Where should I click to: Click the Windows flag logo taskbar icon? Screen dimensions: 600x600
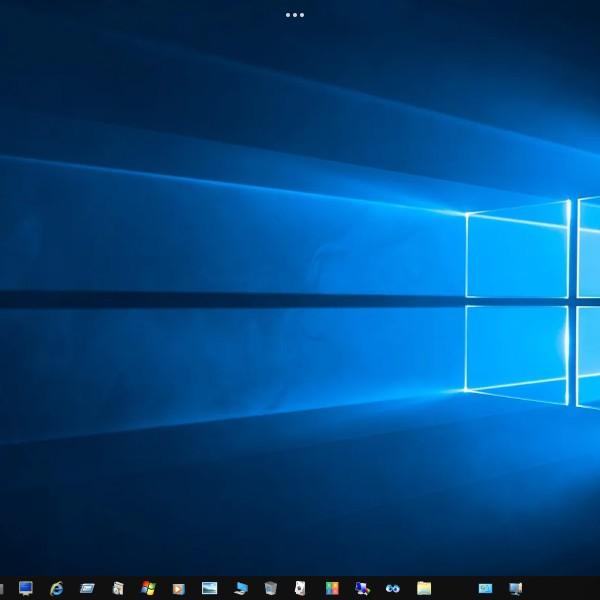coord(148,588)
